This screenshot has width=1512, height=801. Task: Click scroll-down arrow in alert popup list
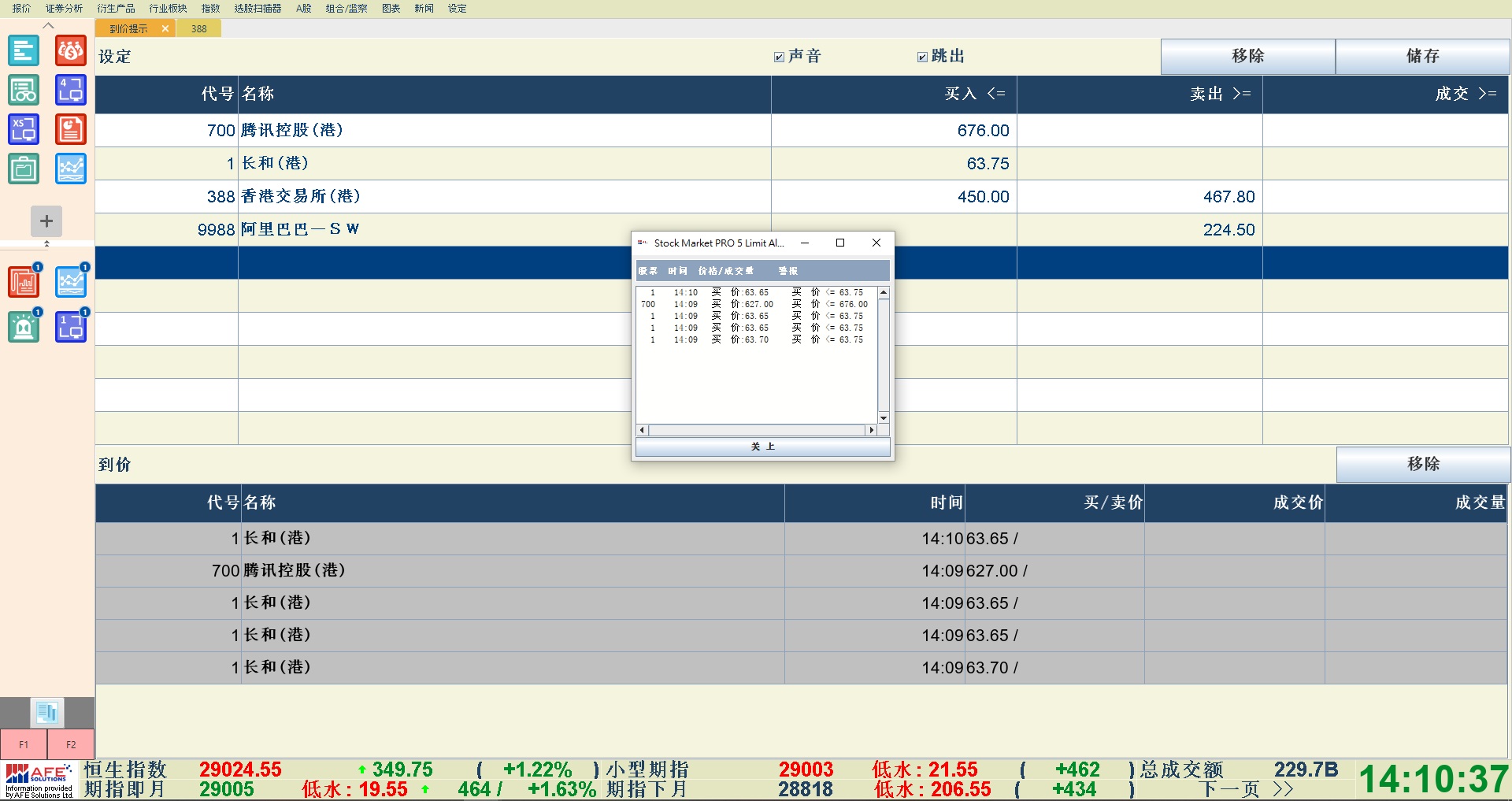point(884,418)
